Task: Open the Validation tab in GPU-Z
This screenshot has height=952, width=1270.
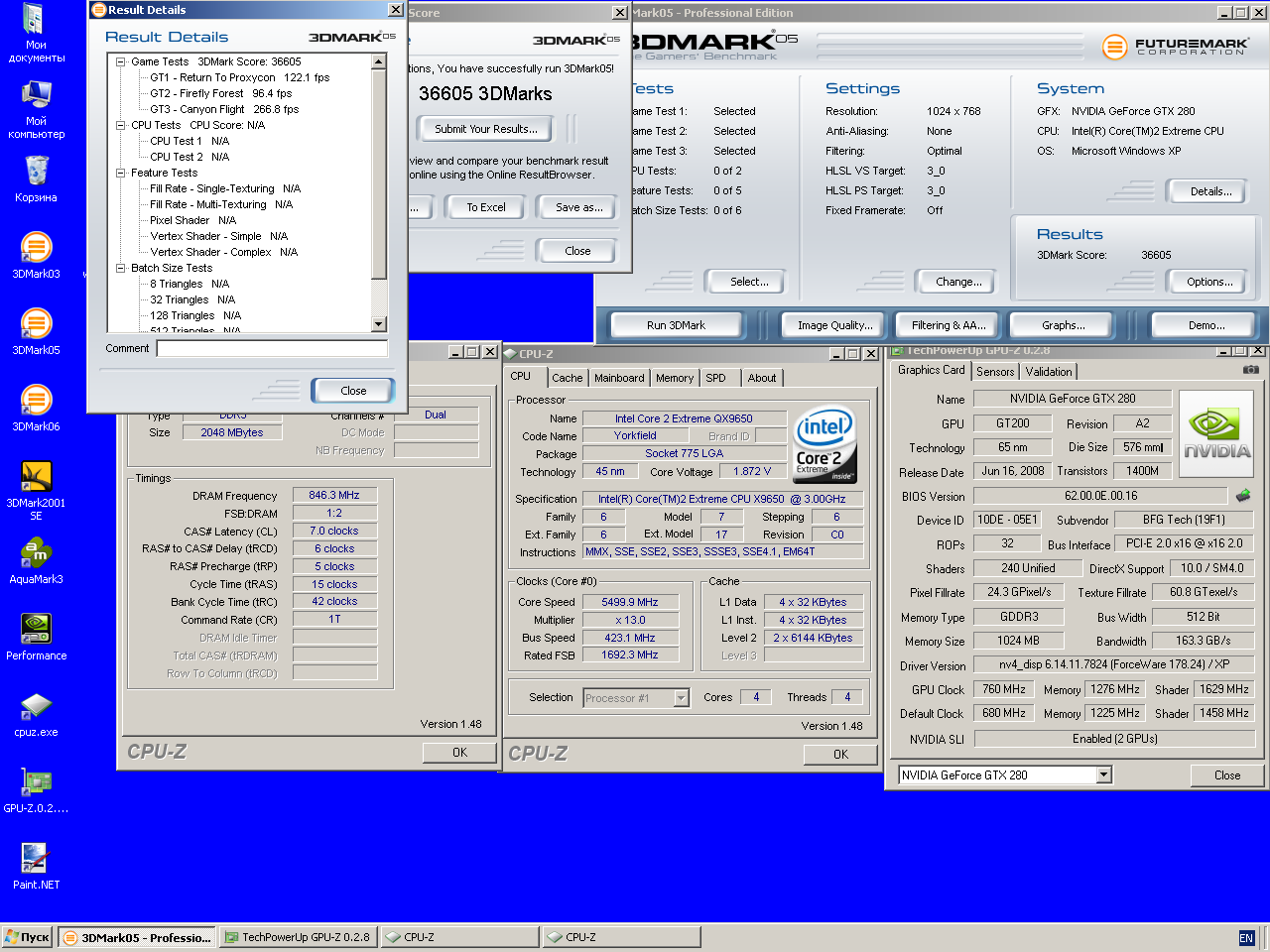Action: click(x=1049, y=372)
